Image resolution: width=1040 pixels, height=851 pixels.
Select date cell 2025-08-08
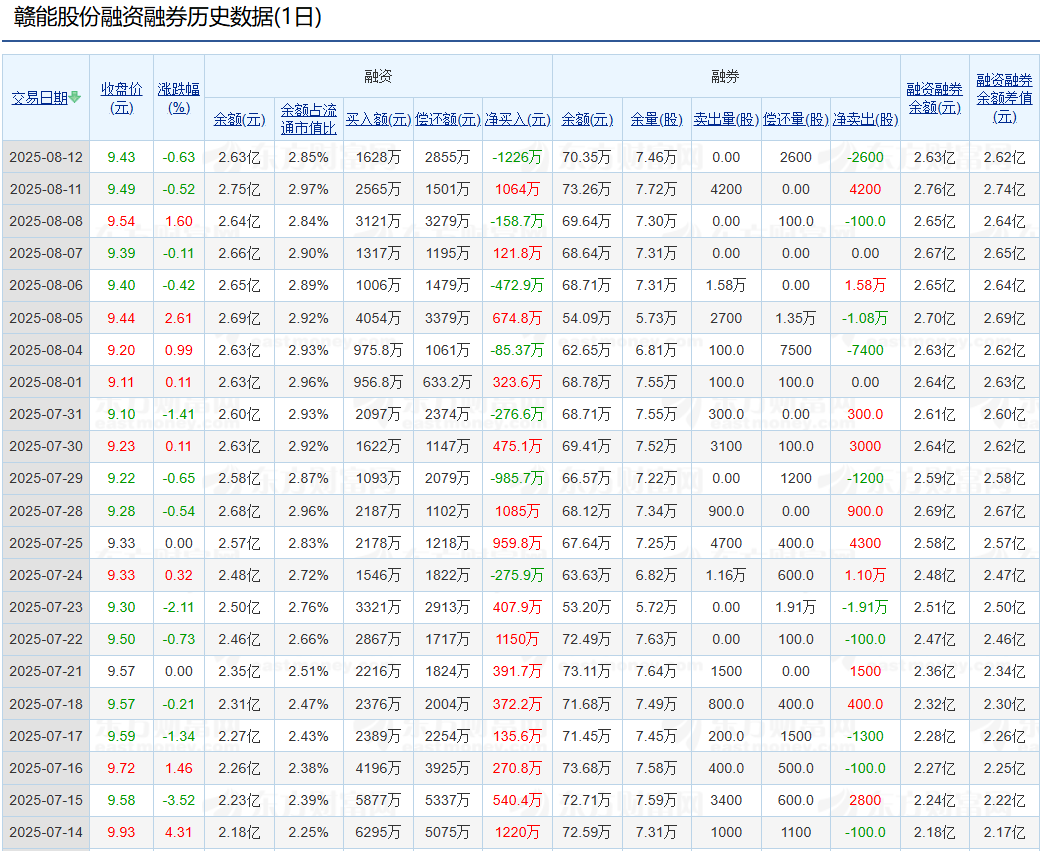pyautogui.click(x=46, y=221)
